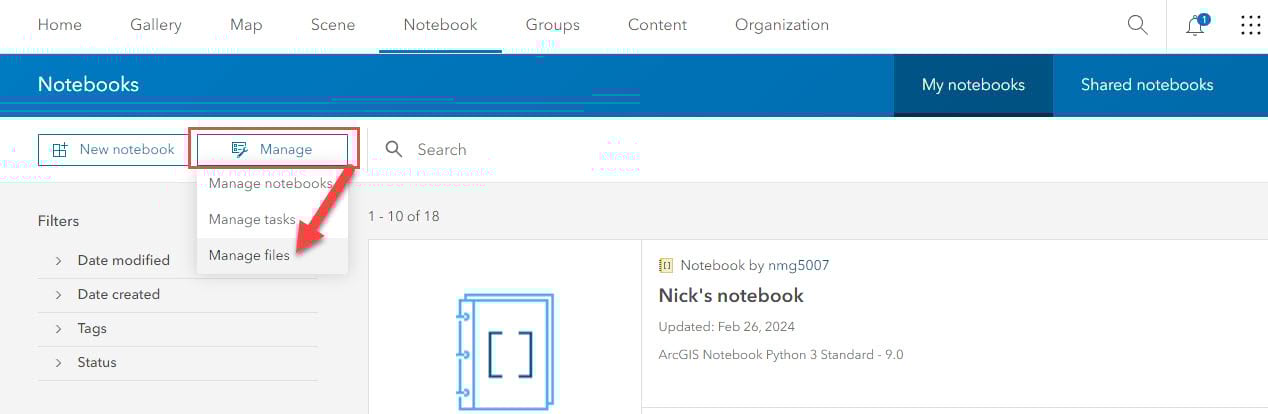Switch to My notebooks tab
This screenshot has height=414, width=1268.
[973, 85]
